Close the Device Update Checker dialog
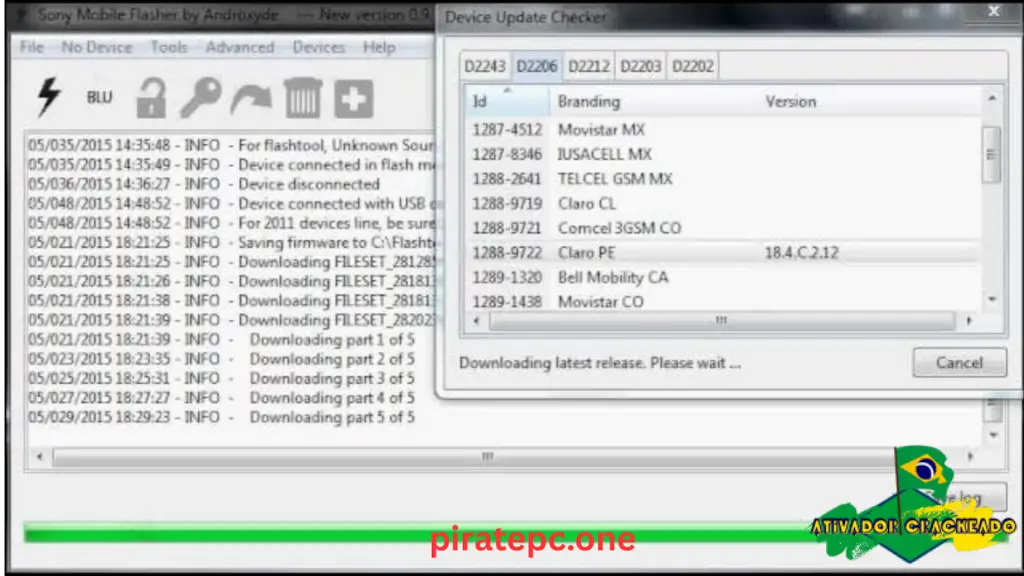The width and height of the screenshot is (1024, 576). (x=993, y=12)
